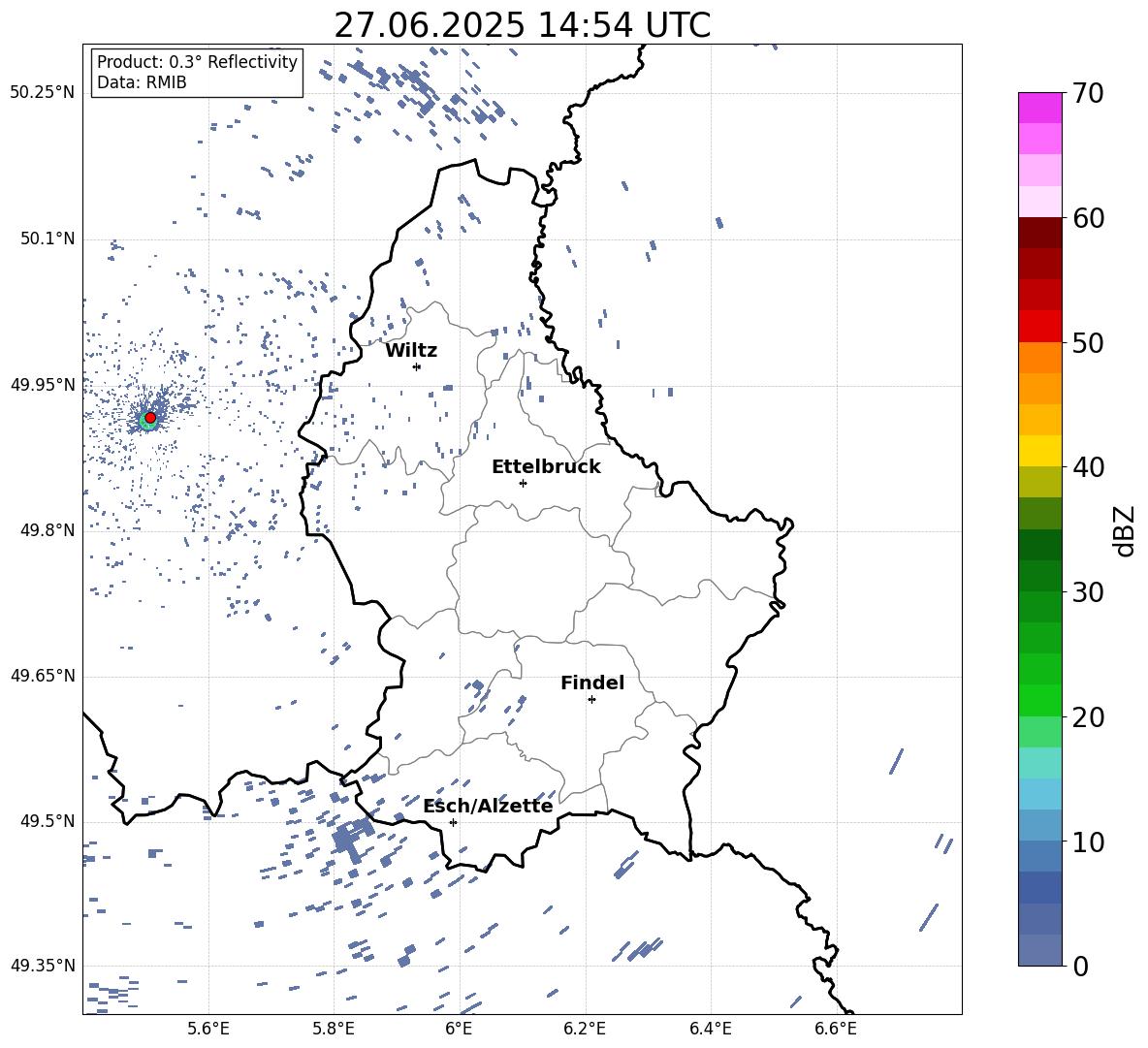Click the 6.6°E longitude label
Image resolution: width=1148 pixels, height=1048 pixels.
point(836,1029)
